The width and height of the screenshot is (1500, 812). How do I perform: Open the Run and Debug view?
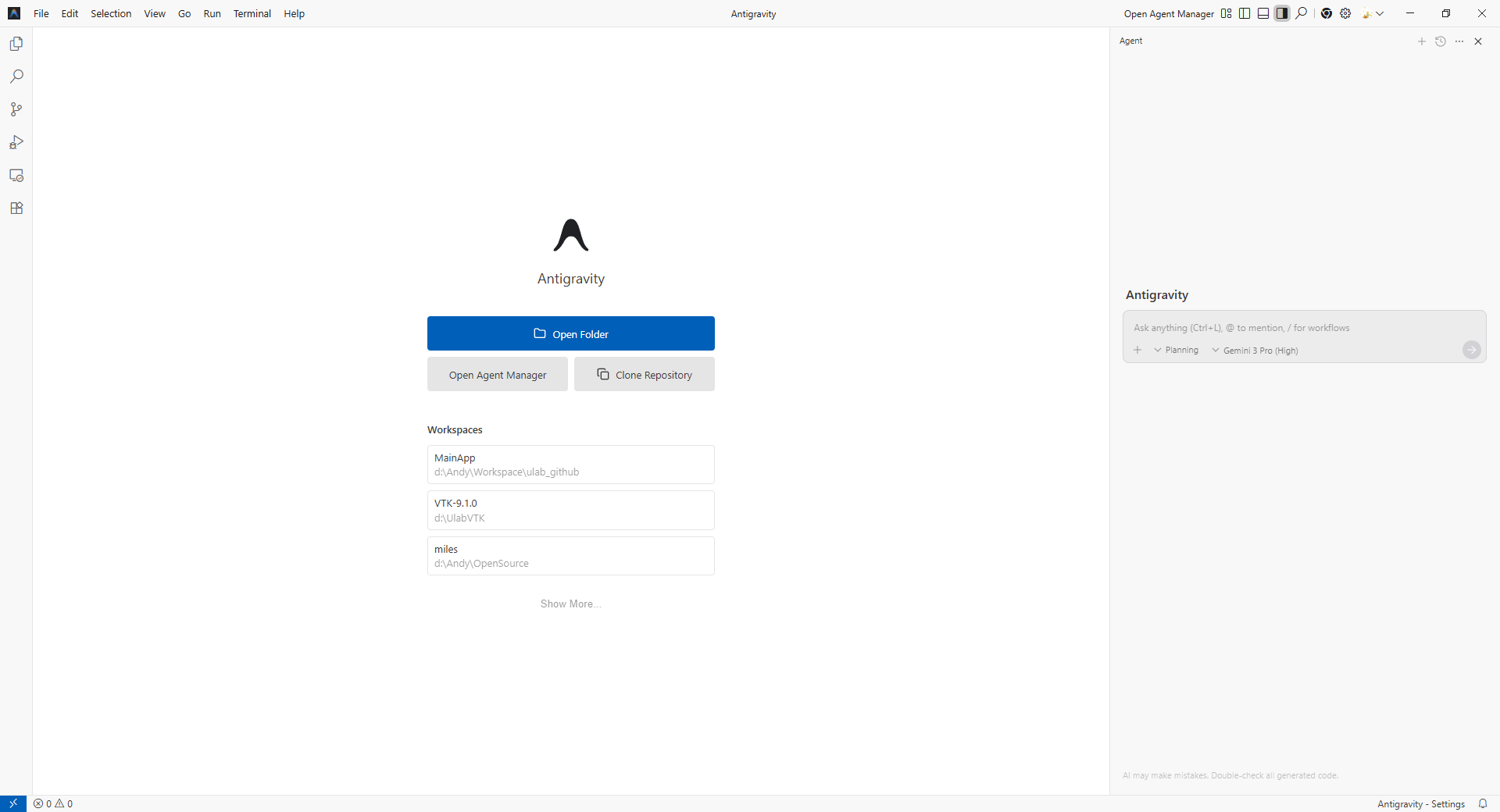point(16,142)
